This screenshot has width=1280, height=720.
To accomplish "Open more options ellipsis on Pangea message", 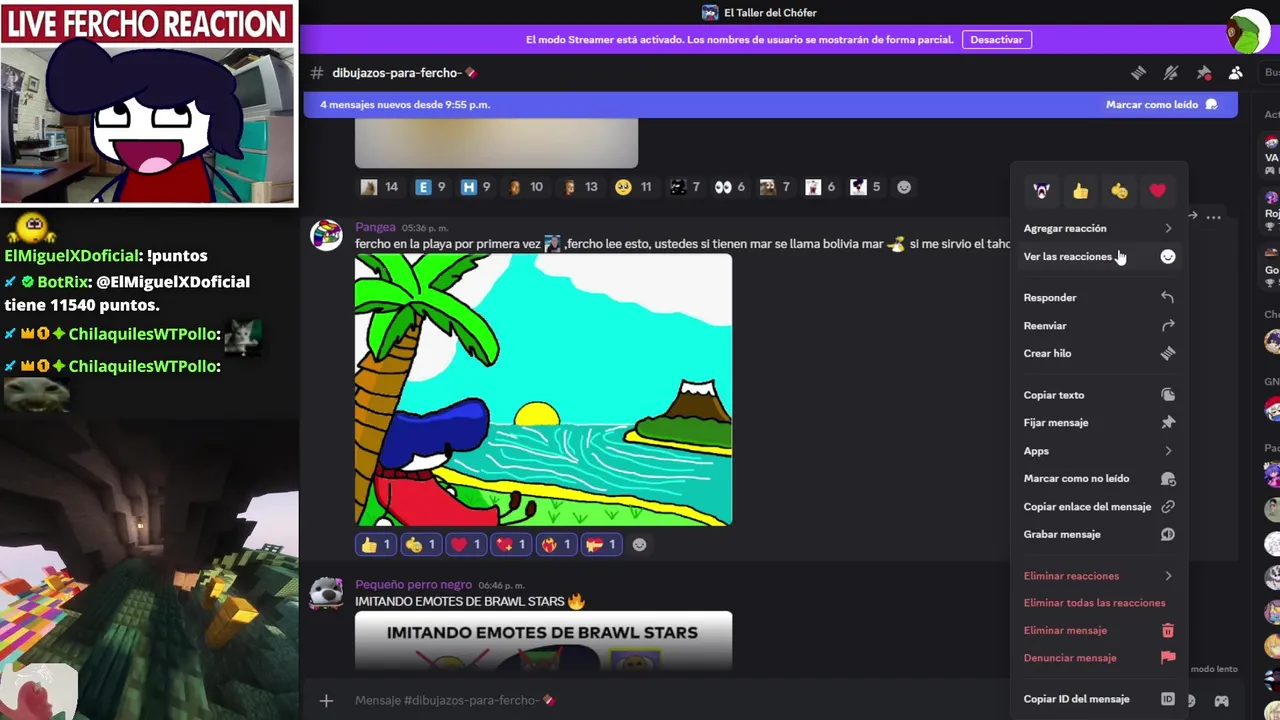I will (x=1213, y=217).
